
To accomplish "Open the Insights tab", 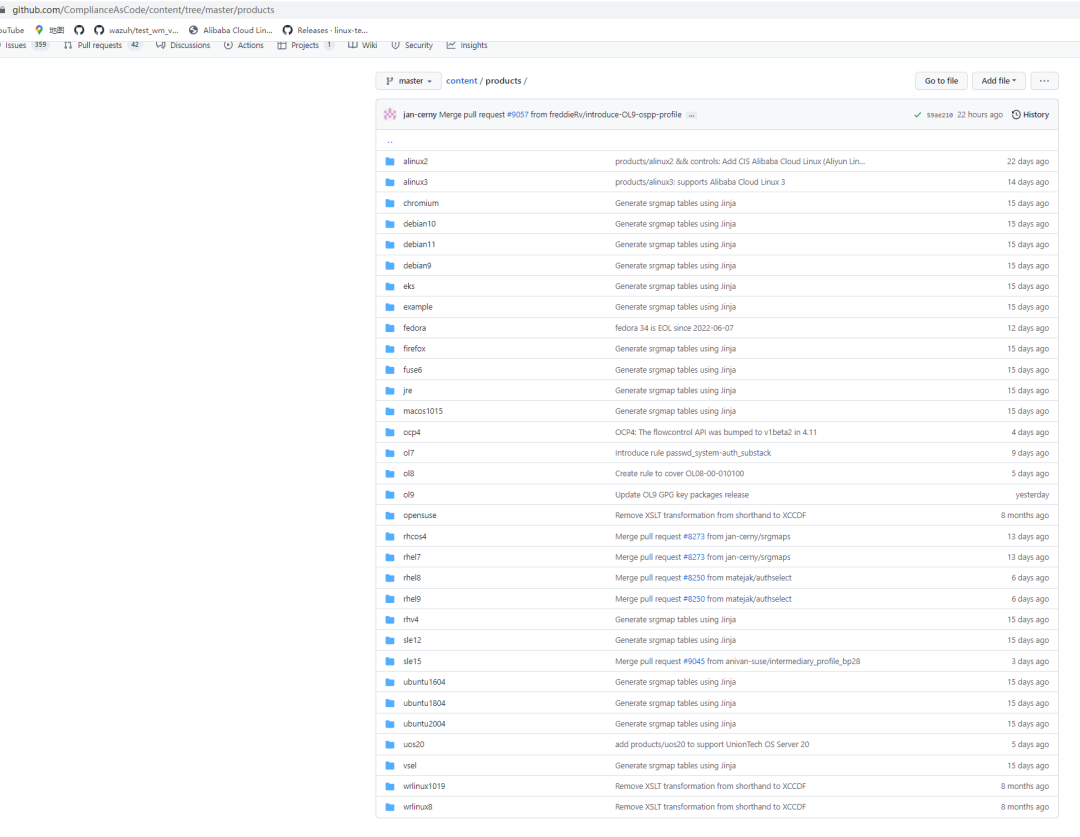I will point(467,45).
